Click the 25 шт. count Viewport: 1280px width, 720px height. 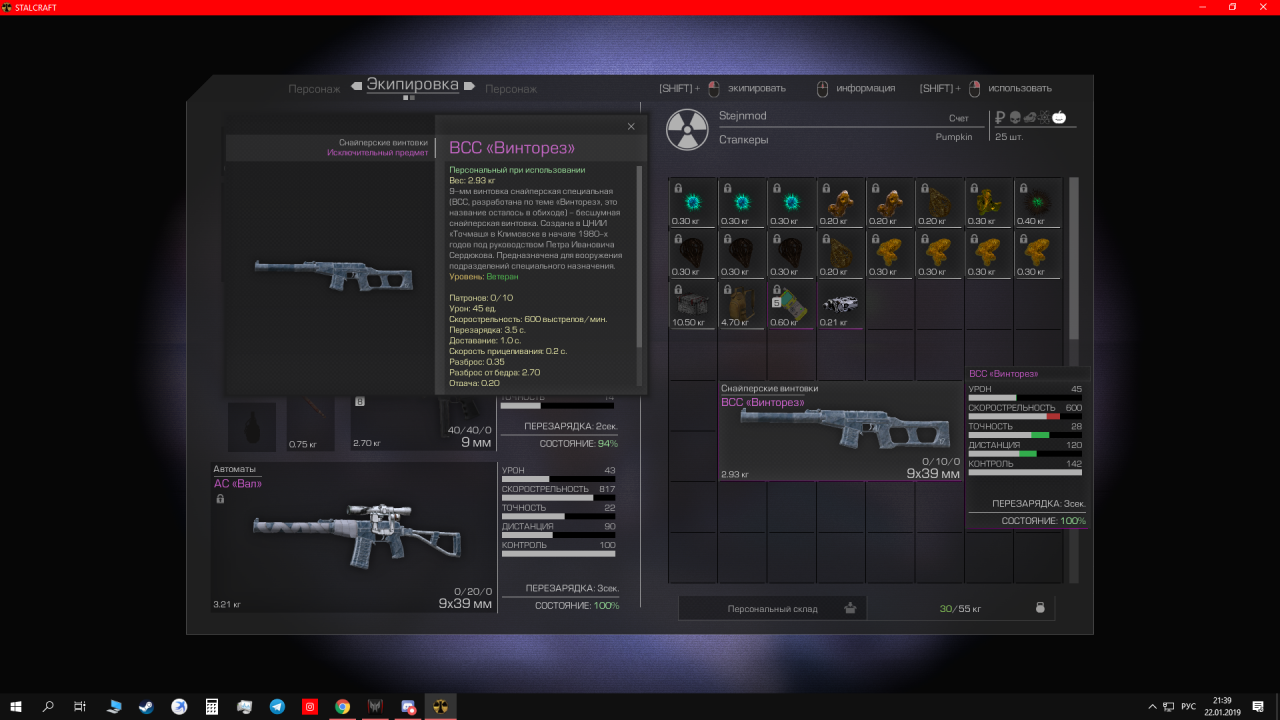(x=1009, y=137)
